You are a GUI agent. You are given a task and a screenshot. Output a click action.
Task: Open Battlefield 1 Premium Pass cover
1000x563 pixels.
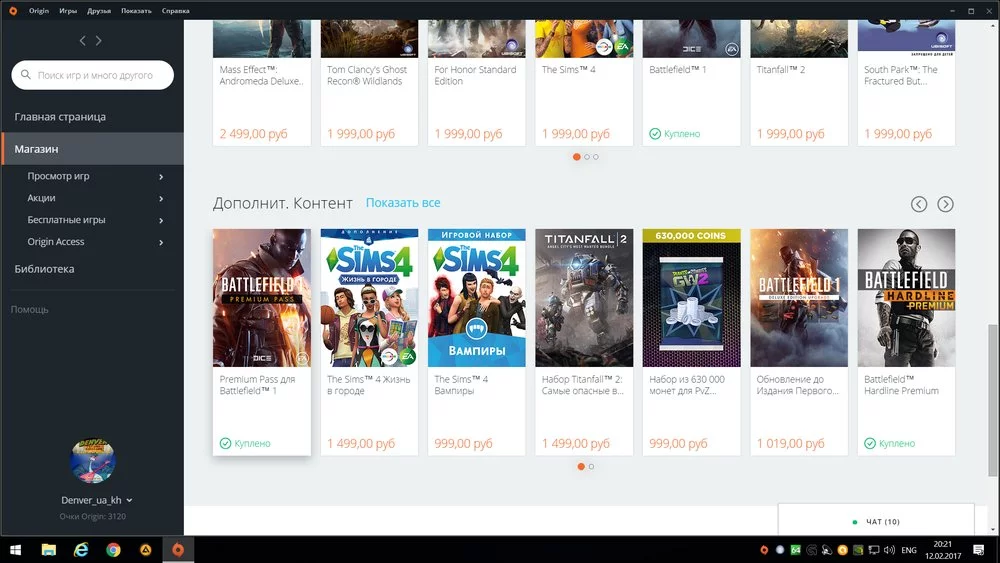(x=261, y=298)
